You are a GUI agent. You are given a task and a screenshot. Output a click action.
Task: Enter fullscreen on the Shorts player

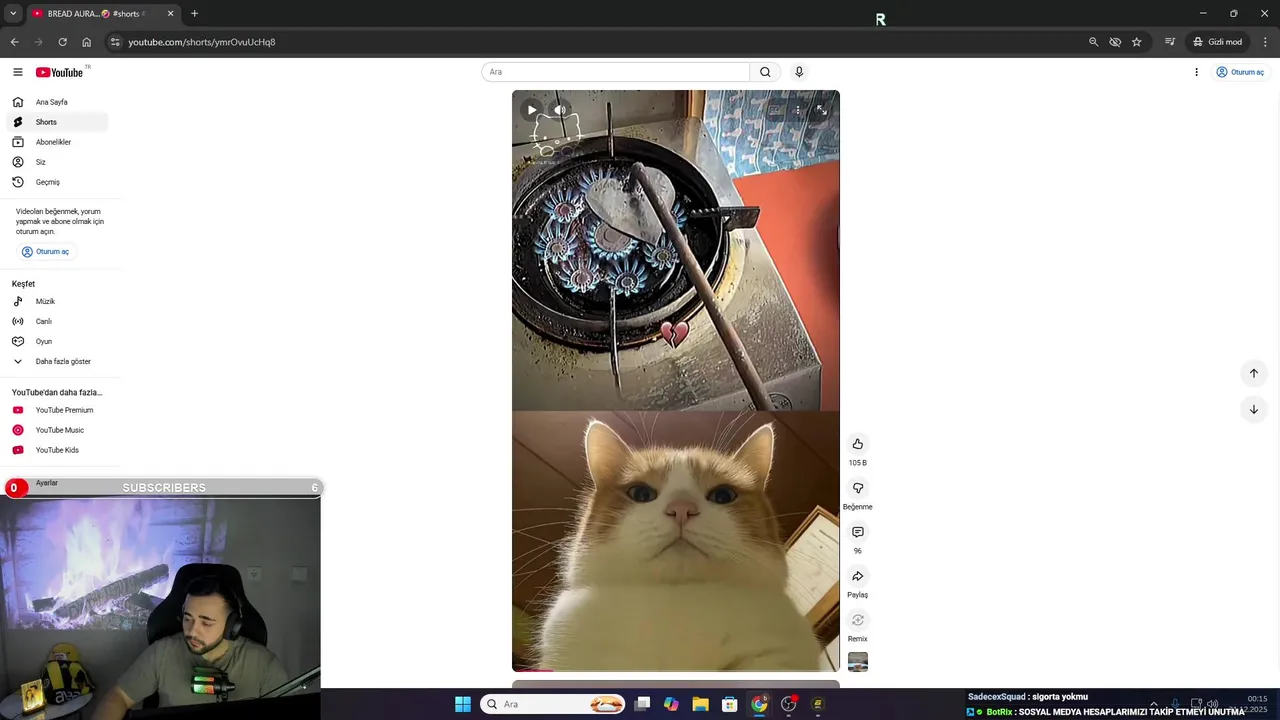[x=821, y=110]
